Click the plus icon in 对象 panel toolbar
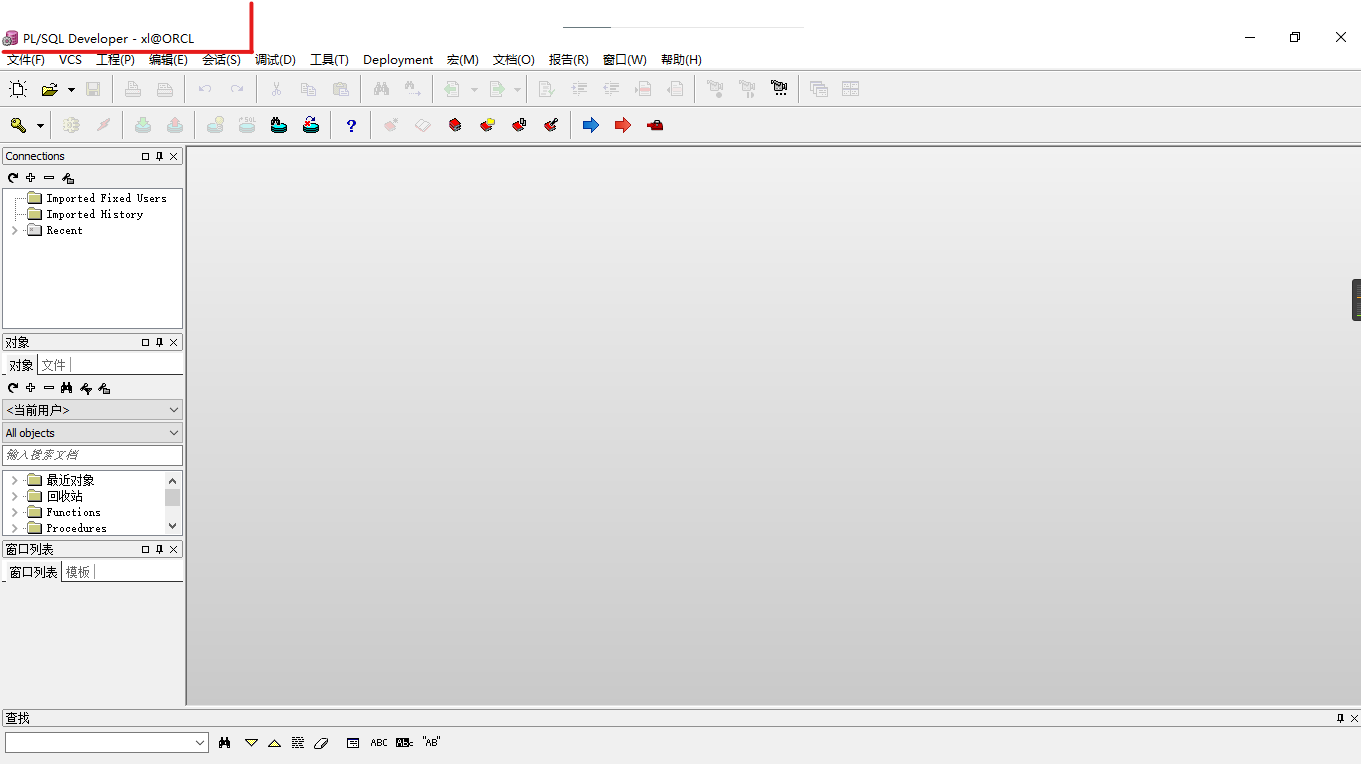1361x764 pixels. click(x=31, y=388)
